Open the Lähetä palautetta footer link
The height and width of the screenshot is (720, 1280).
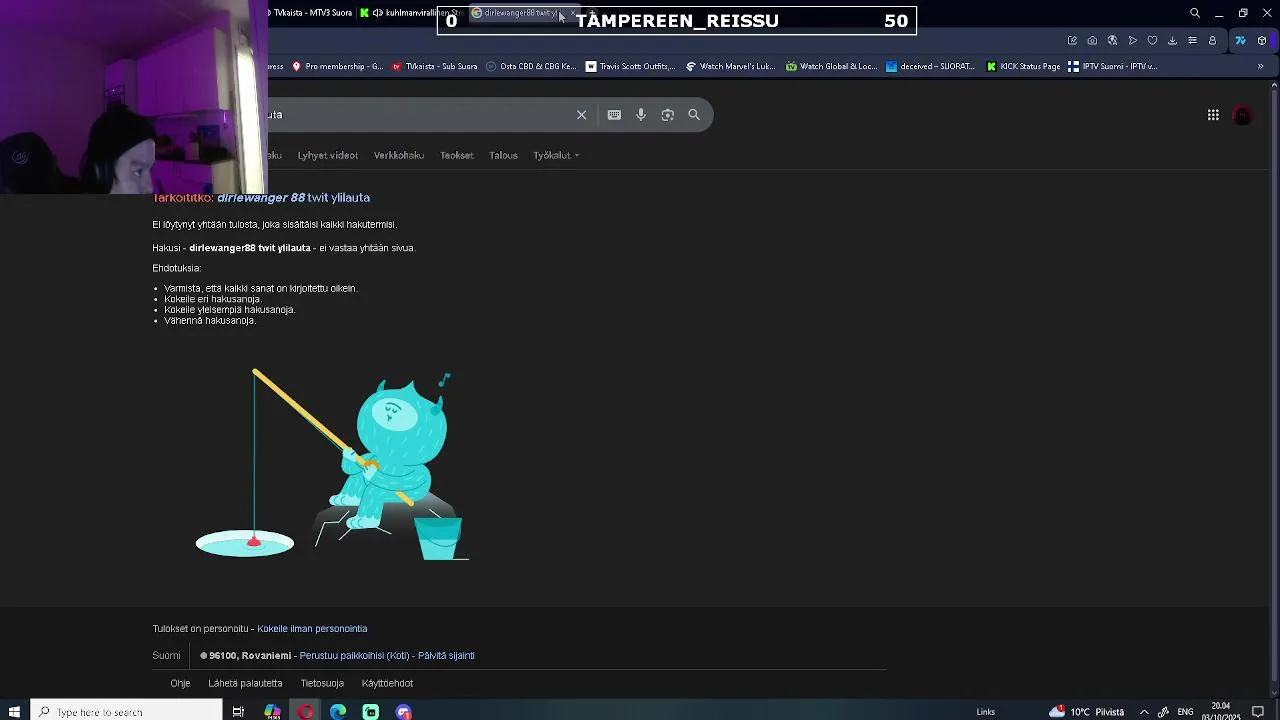click(245, 683)
